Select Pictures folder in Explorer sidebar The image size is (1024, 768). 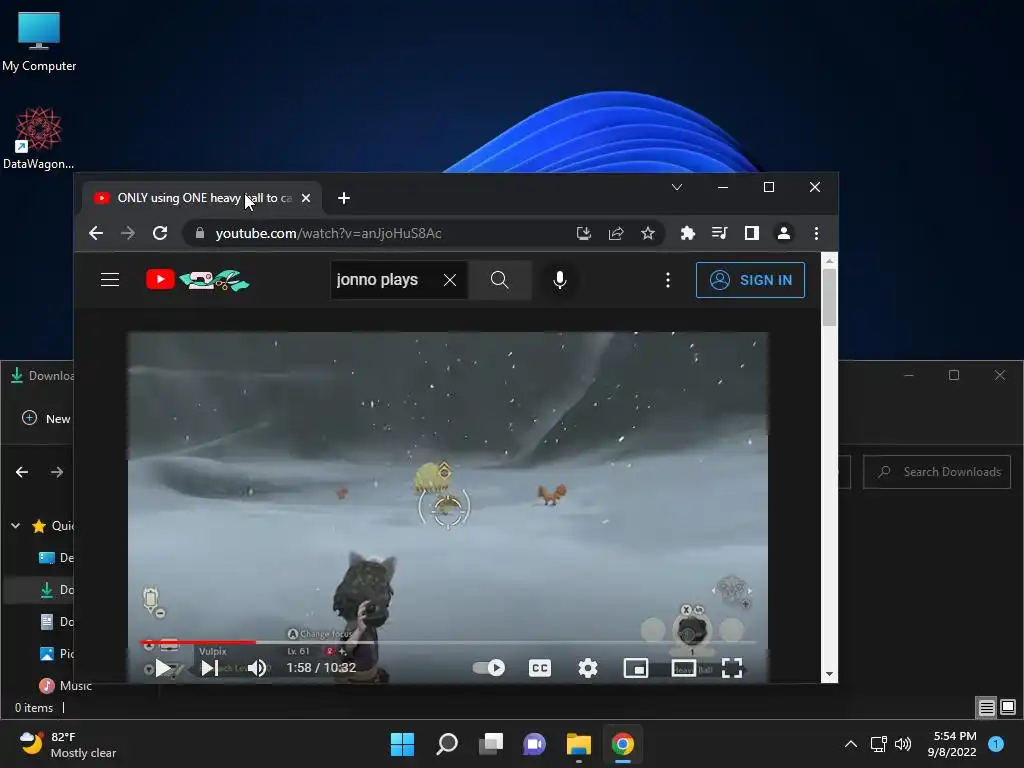coord(56,653)
